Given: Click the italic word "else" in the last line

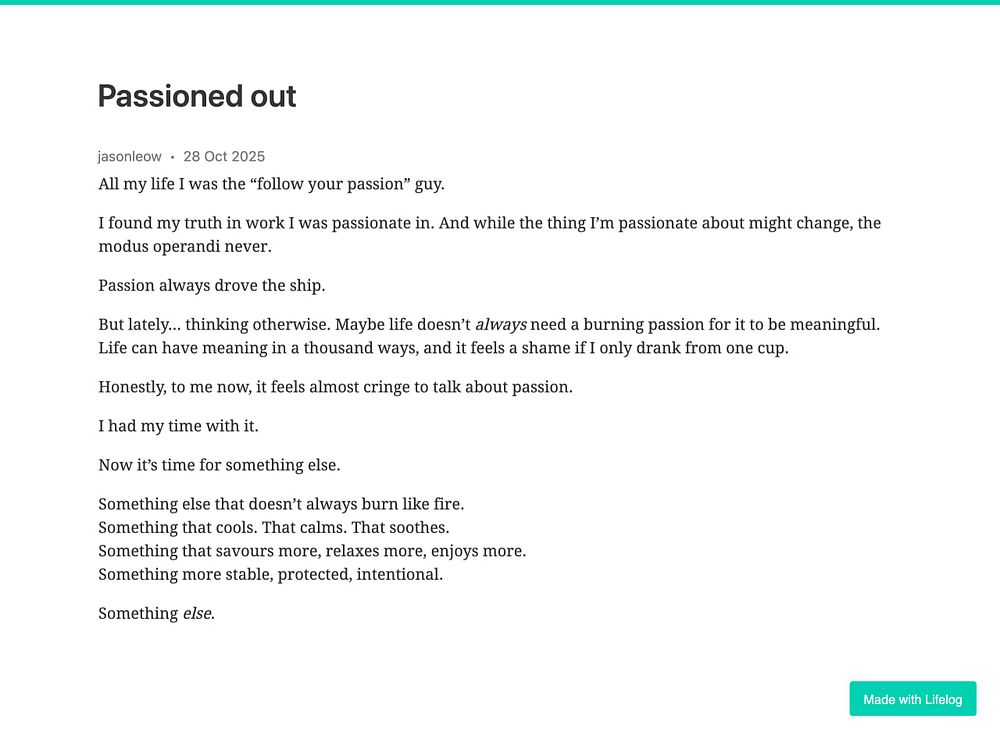Looking at the screenshot, I should point(196,613).
